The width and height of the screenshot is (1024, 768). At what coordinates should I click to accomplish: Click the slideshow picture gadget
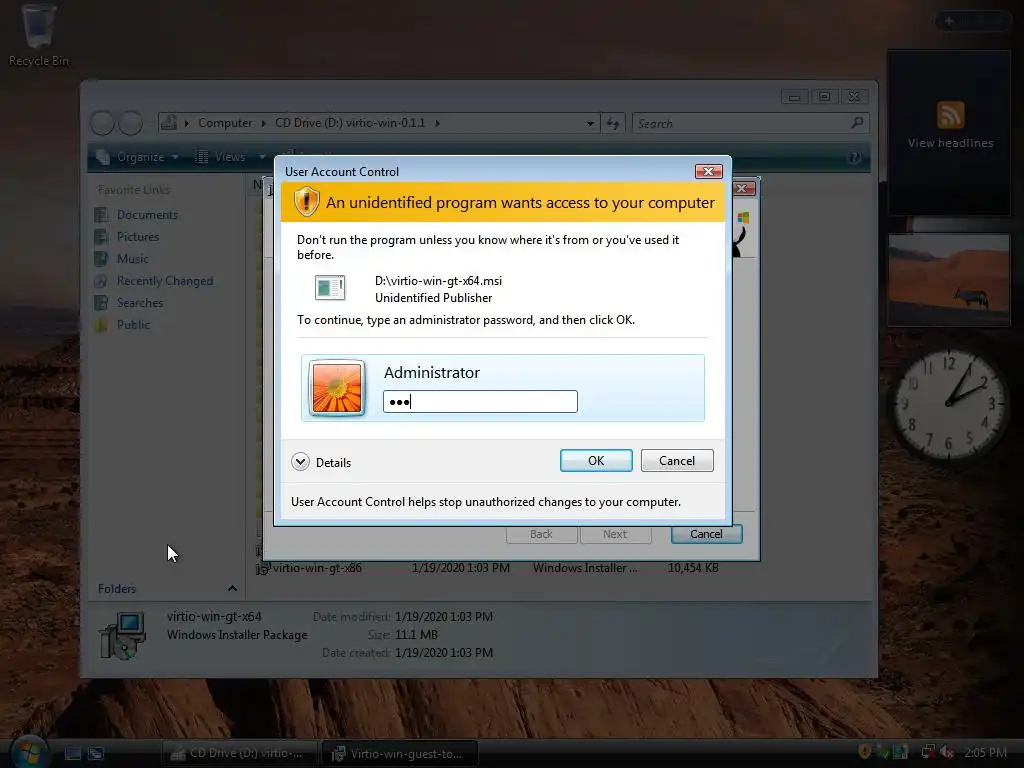pos(948,280)
